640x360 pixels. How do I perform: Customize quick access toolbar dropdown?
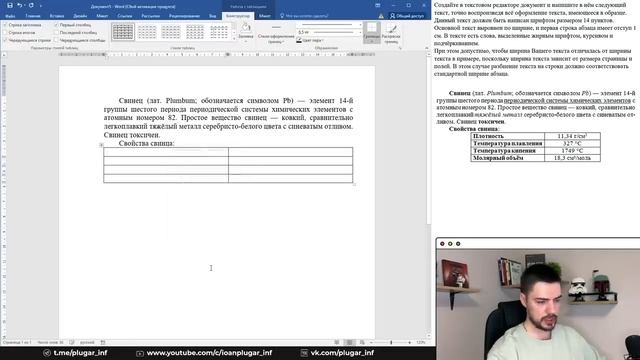(x=41, y=6)
